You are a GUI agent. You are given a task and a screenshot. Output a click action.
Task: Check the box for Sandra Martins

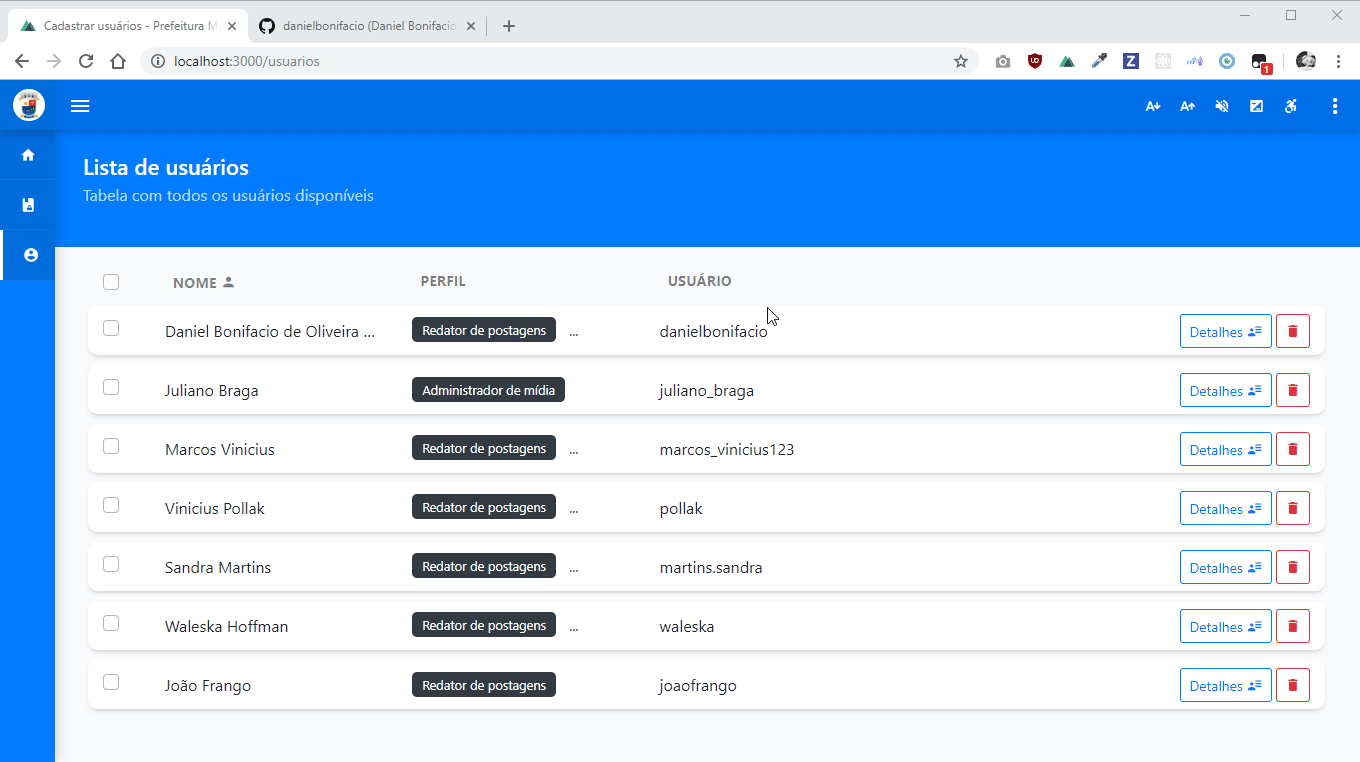pos(111,564)
